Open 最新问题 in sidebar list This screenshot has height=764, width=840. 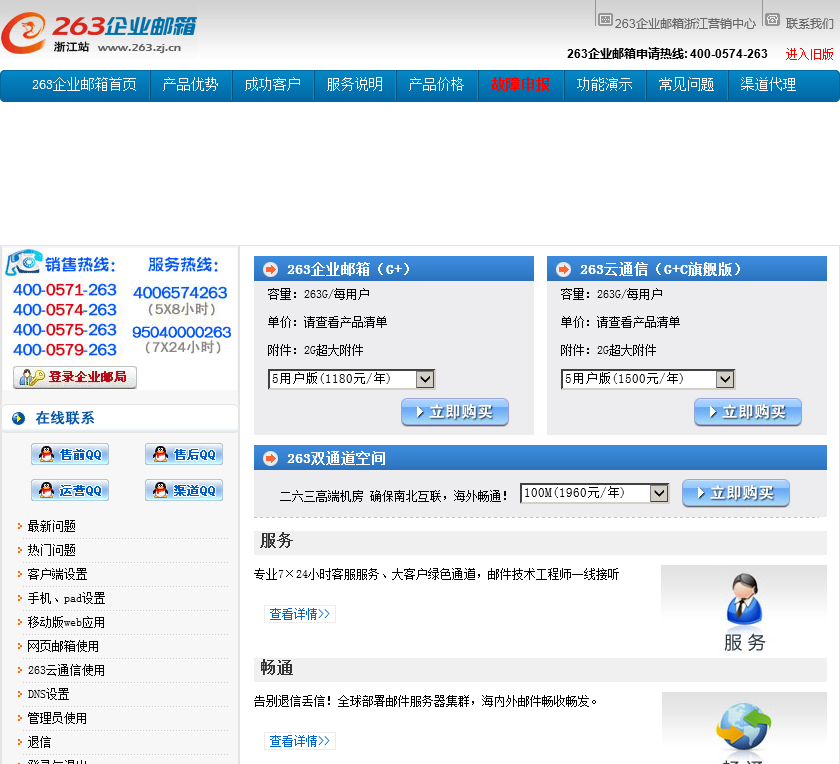tap(51, 526)
